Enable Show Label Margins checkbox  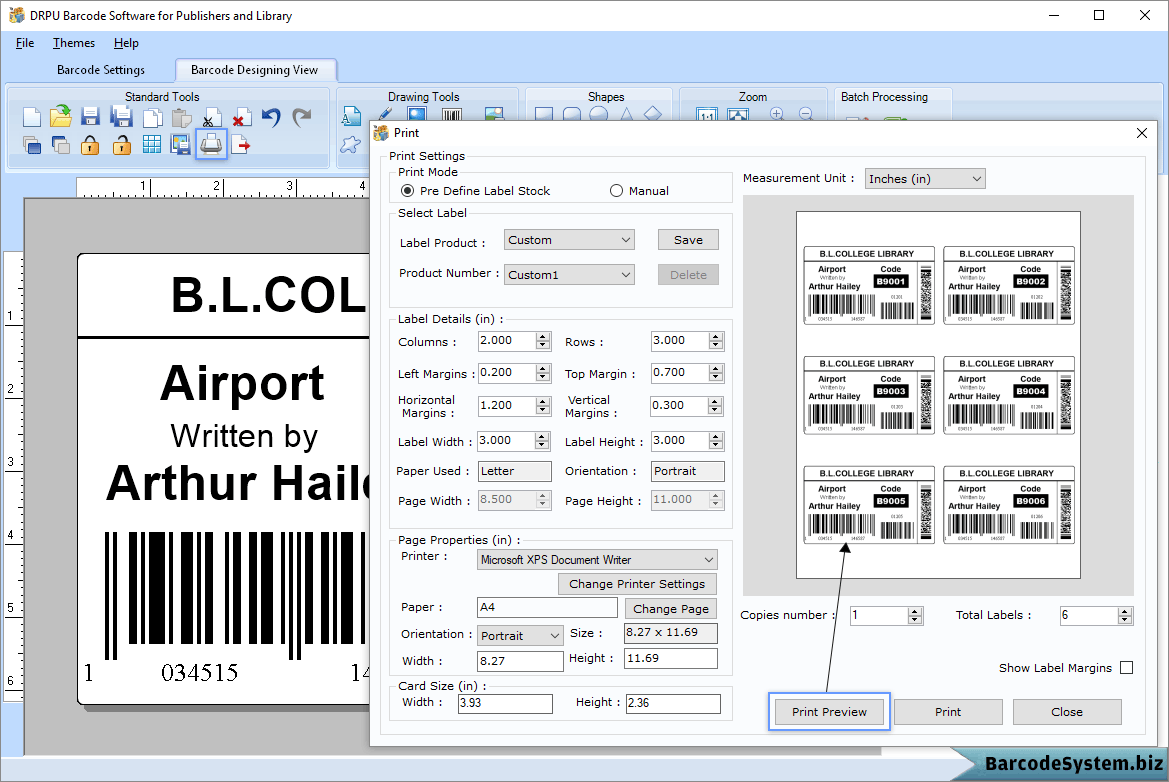(1127, 668)
